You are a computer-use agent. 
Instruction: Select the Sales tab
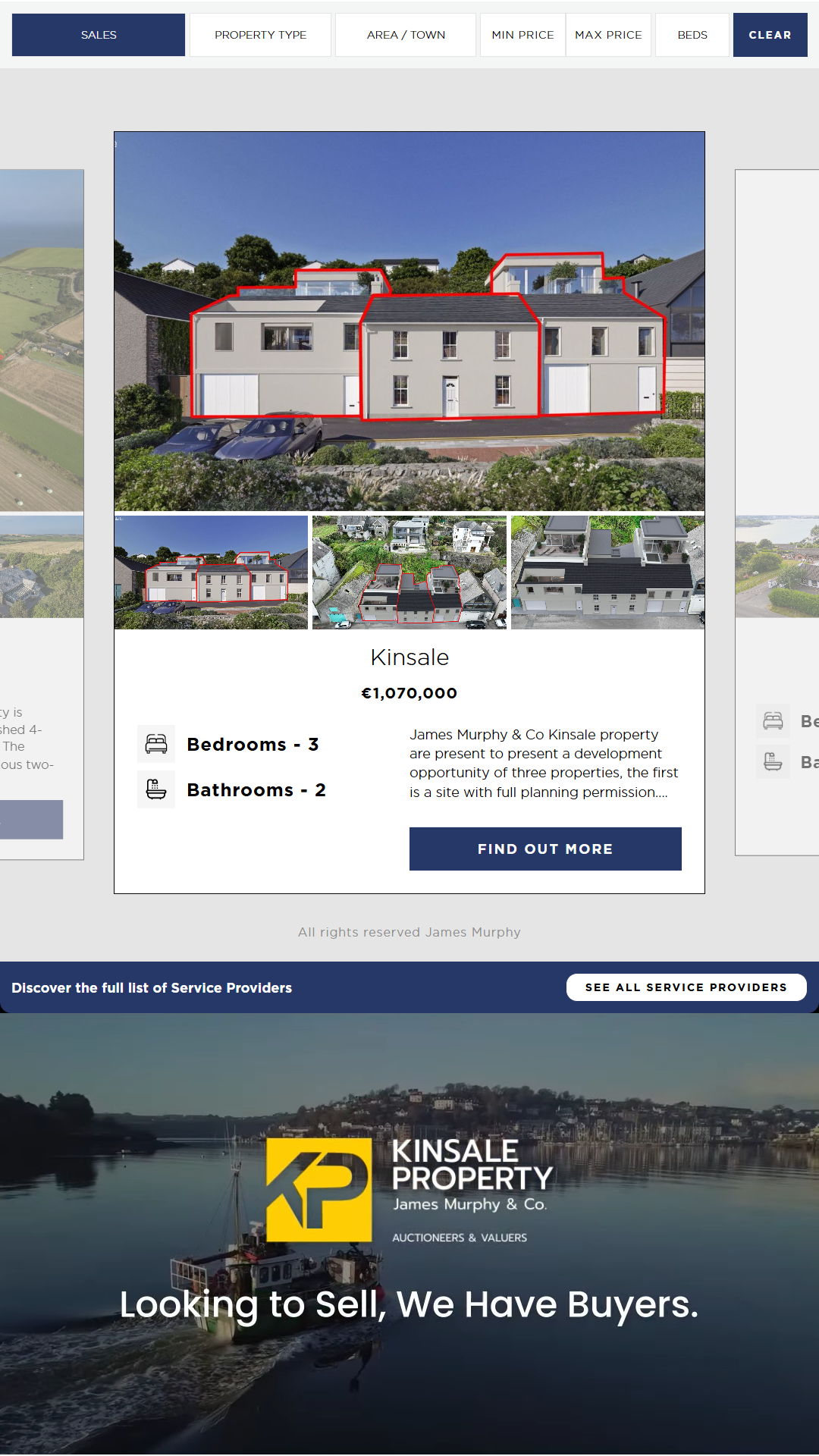tap(99, 35)
